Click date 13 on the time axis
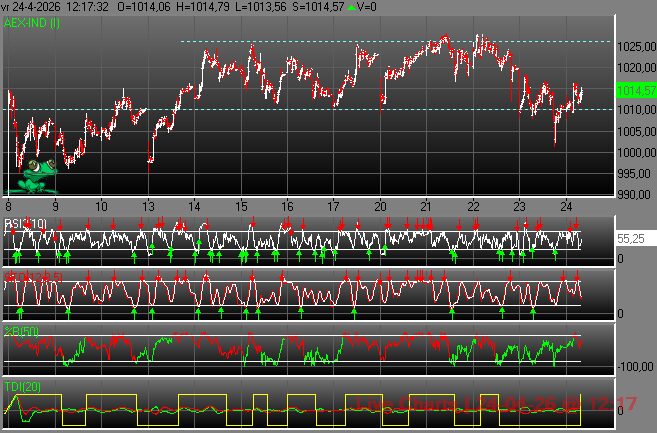This screenshot has width=657, height=433. point(148,205)
